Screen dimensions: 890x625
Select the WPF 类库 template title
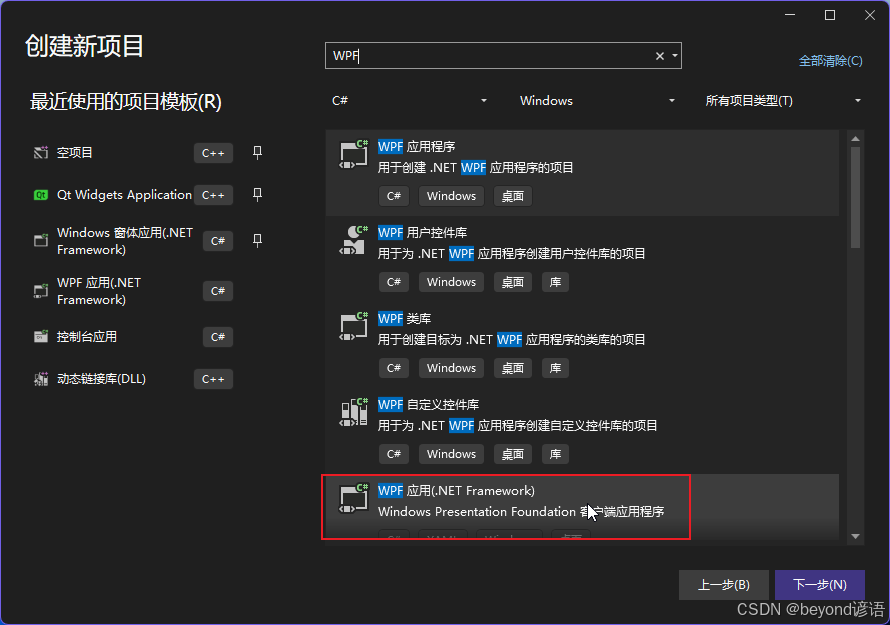click(x=405, y=318)
